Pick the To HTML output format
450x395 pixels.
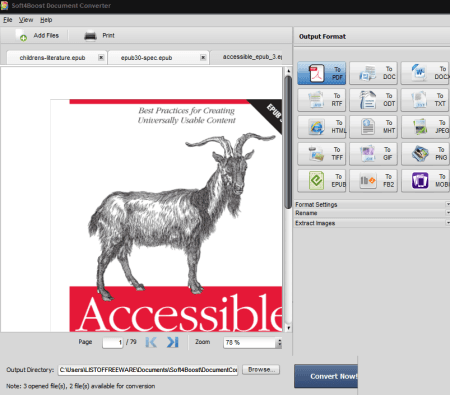click(321, 127)
